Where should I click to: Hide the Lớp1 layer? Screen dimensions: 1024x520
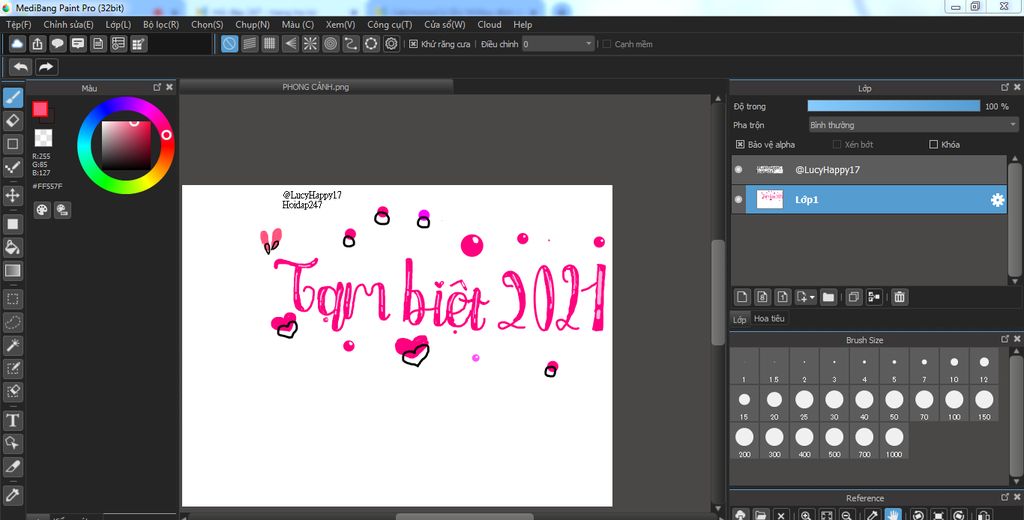pyautogui.click(x=739, y=200)
